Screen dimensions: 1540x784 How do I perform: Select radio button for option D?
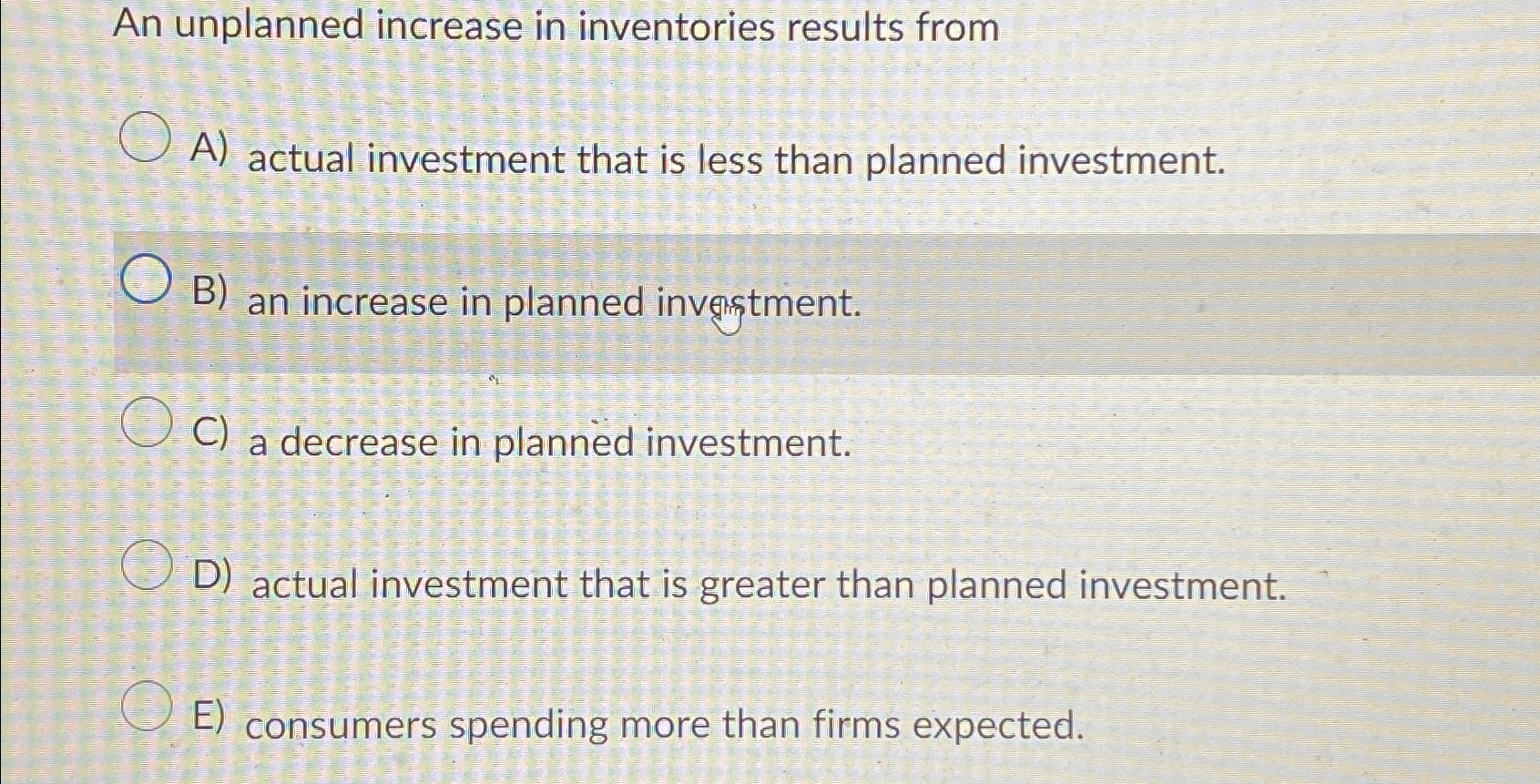click(x=148, y=565)
